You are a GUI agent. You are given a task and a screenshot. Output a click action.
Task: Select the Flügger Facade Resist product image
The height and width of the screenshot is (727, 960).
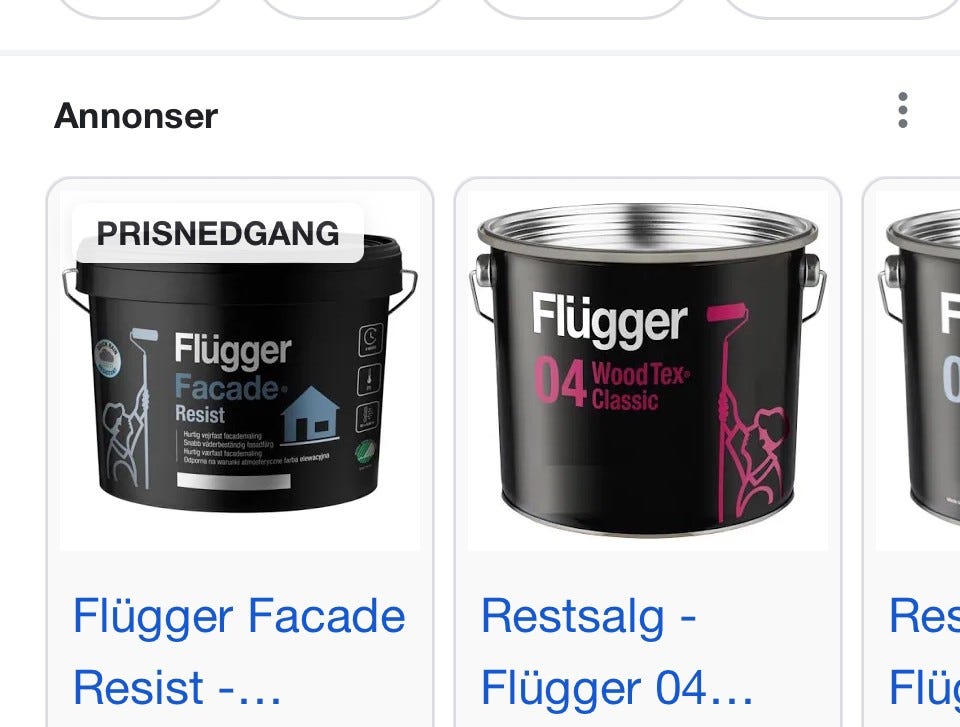click(239, 371)
